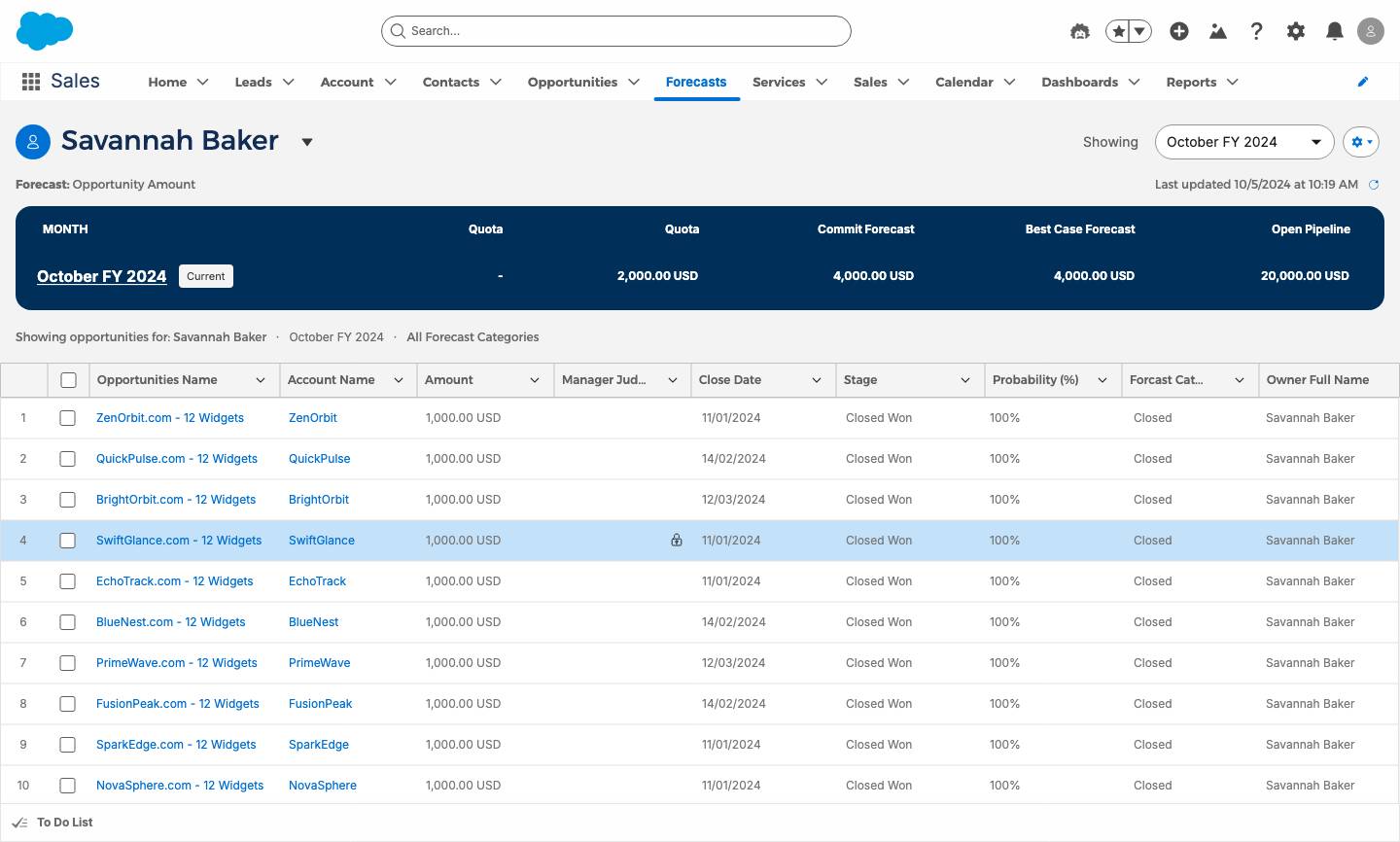Click the Salesforce cloud logo
Viewport: 1400px width, 842px height.
45,31
